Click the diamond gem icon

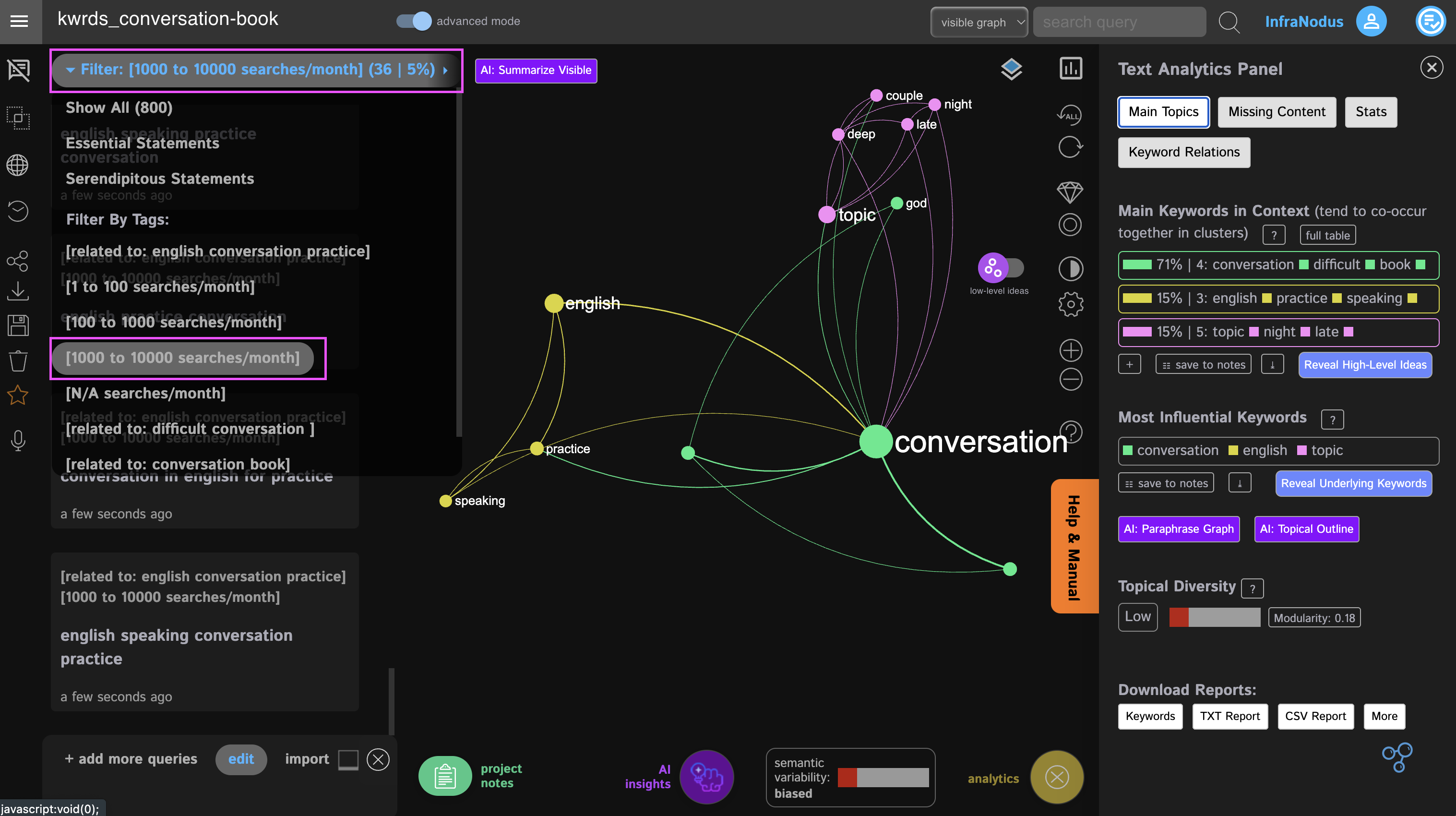tap(1070, 192)
